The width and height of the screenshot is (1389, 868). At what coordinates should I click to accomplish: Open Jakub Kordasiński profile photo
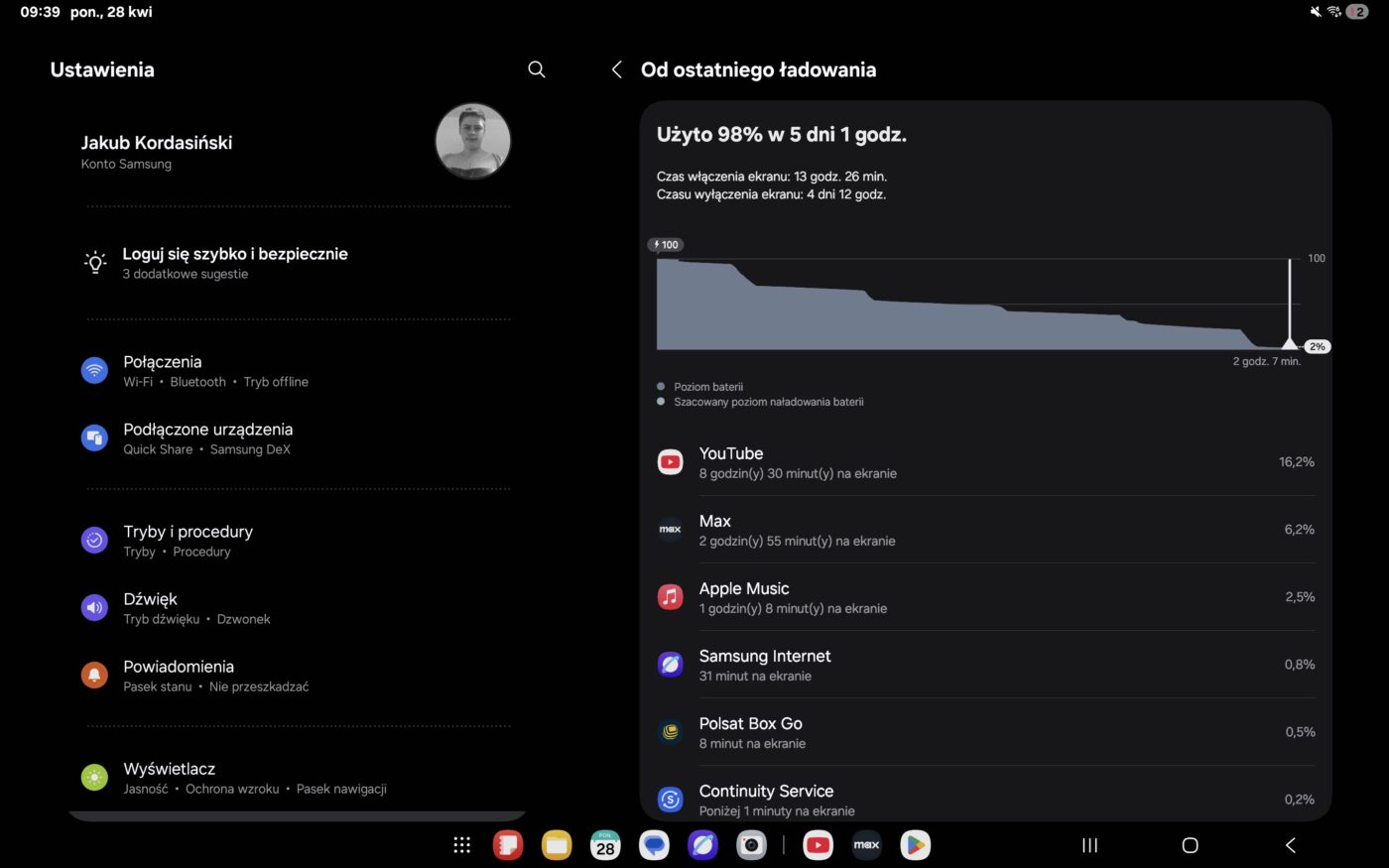(x=473, y=141)
